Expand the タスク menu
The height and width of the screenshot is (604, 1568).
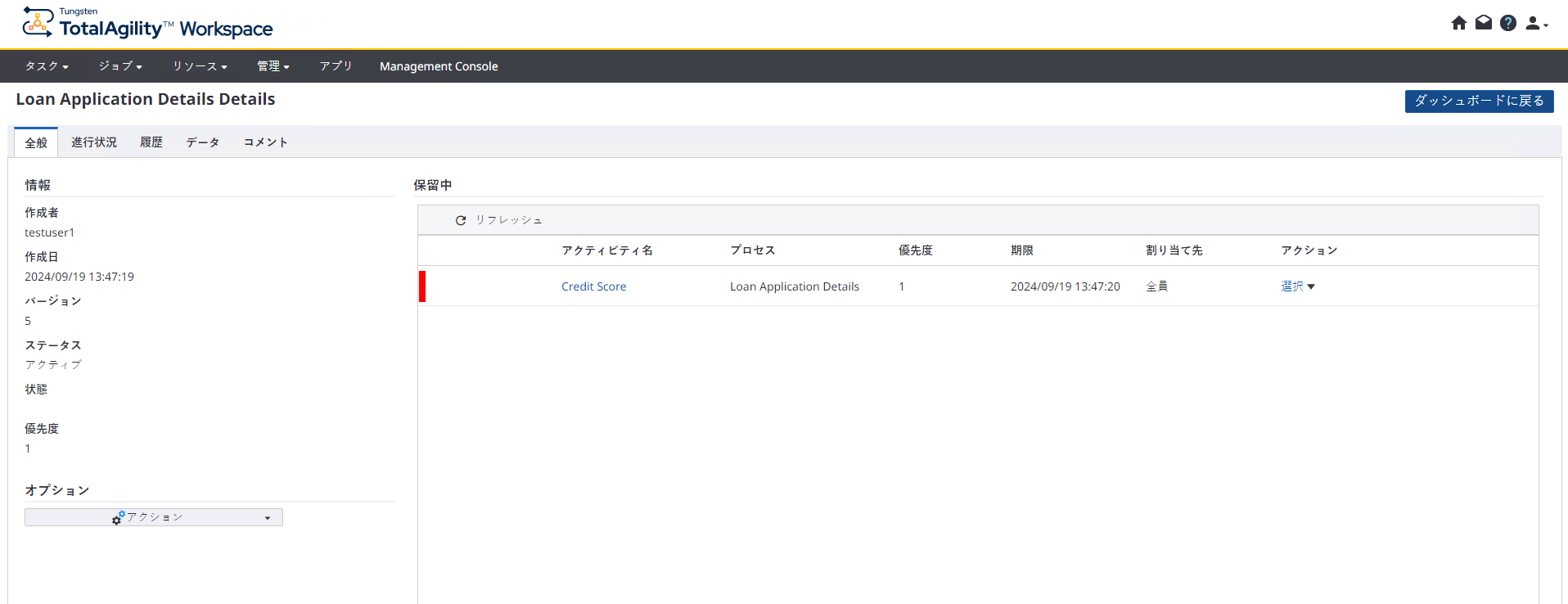[x=46, y=66]
